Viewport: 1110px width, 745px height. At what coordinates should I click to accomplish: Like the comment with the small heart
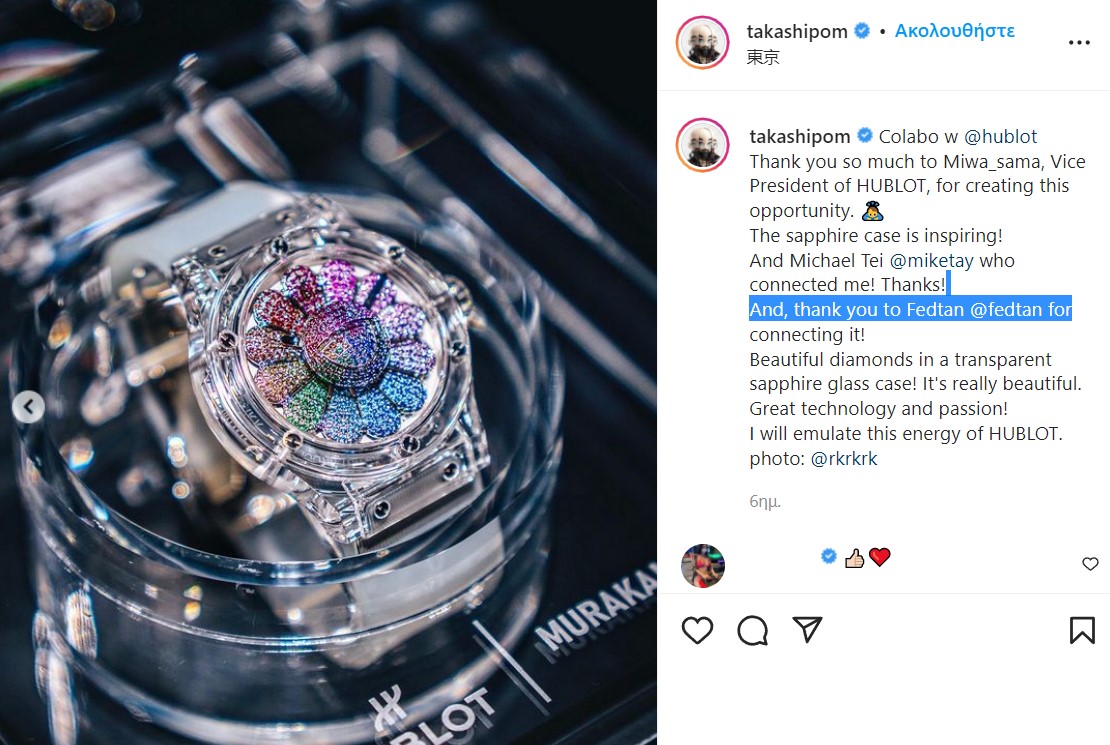(1090, 564)
